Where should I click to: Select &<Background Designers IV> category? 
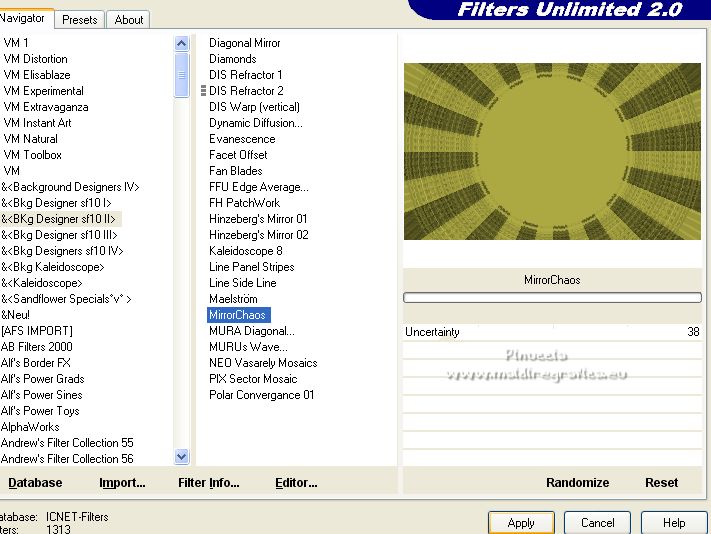70,187
